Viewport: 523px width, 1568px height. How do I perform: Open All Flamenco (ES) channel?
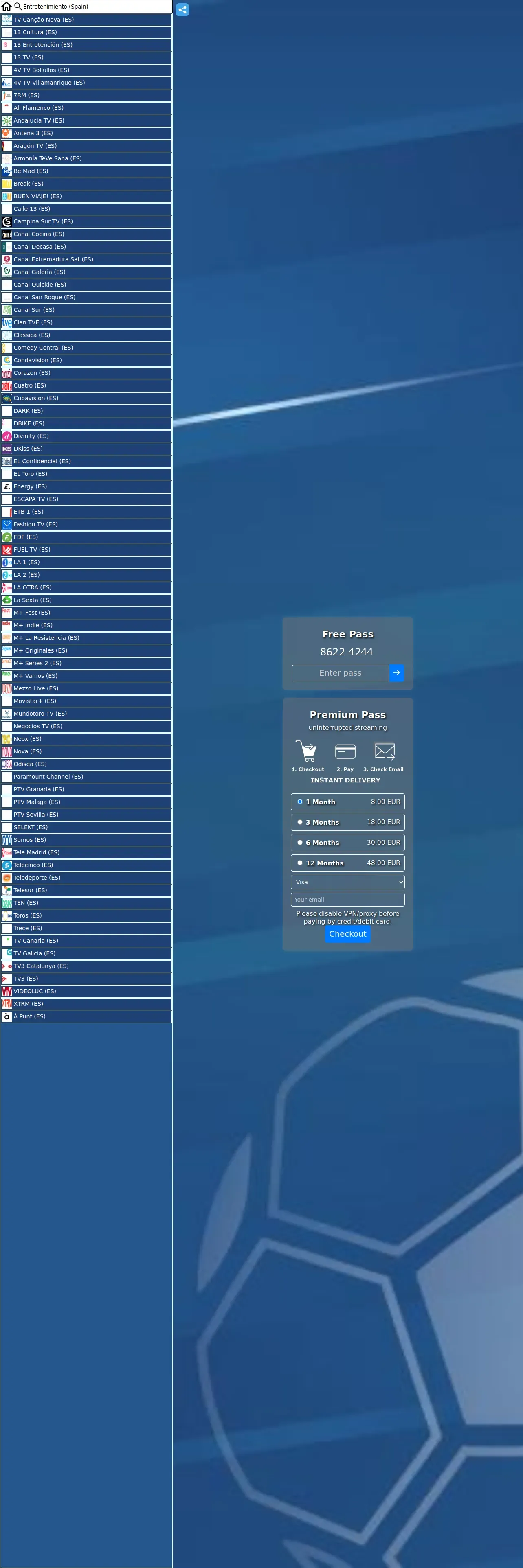(x=86, y=108)
